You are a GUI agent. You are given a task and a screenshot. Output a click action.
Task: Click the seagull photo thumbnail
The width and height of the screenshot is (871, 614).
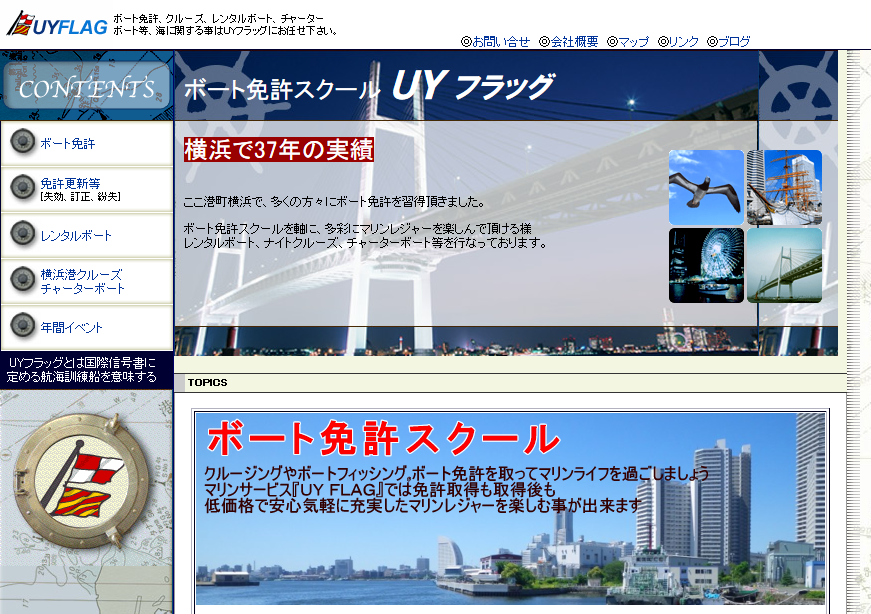[x=706, y=187]
